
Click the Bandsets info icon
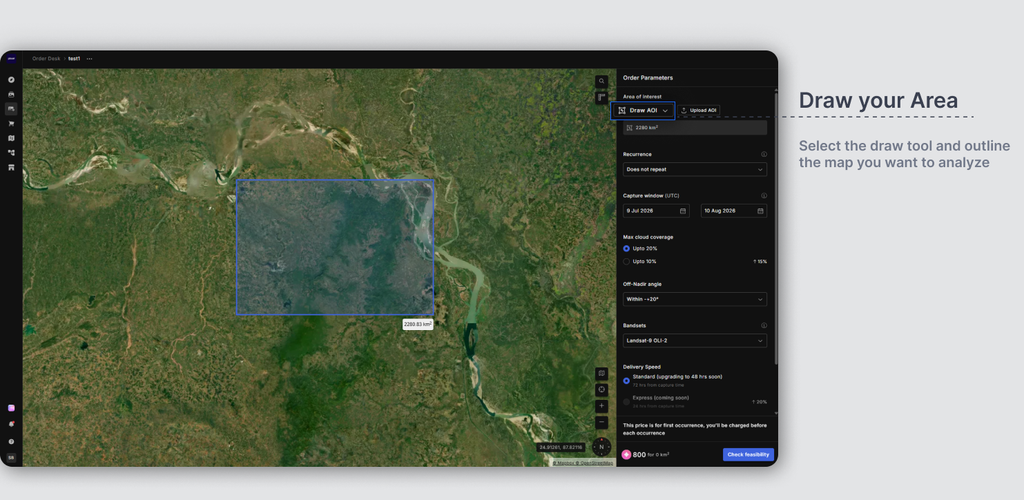(763, 325)
